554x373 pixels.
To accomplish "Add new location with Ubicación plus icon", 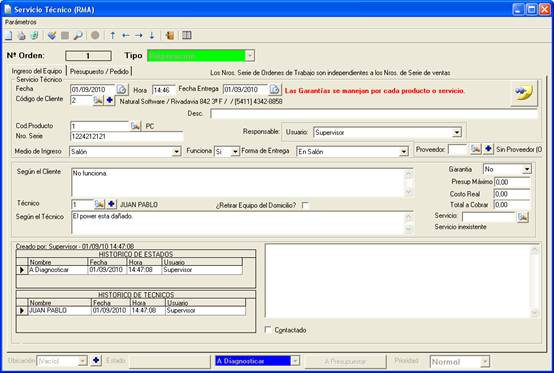I will click(x=96, y=361).
